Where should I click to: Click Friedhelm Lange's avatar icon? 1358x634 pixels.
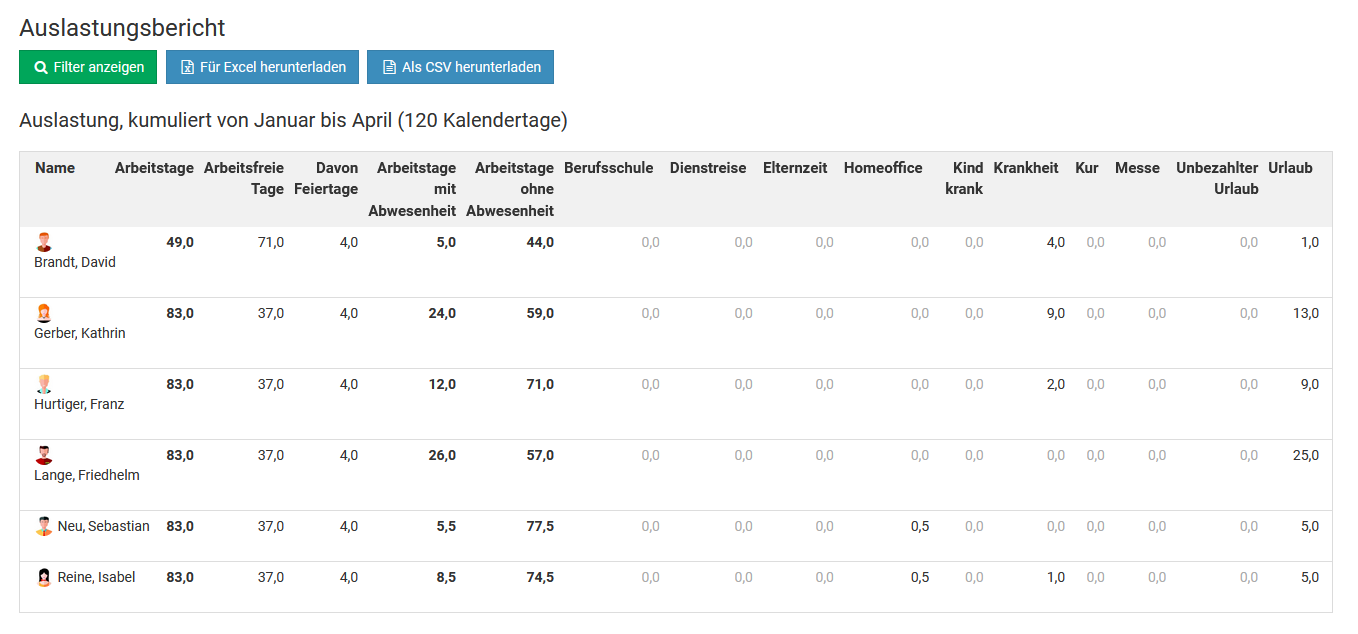tap(44, 455)
